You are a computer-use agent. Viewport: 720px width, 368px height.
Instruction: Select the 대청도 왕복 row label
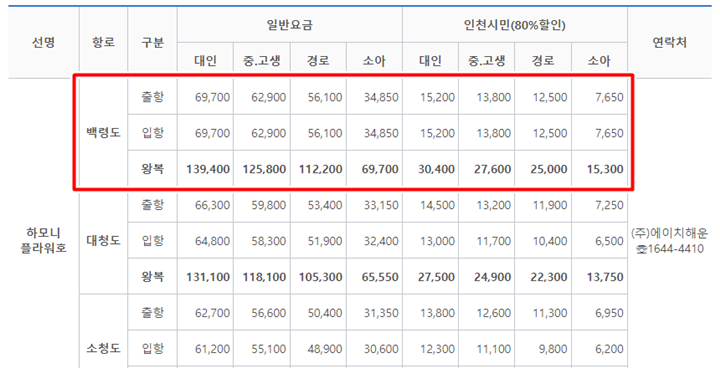pos(152,277)
